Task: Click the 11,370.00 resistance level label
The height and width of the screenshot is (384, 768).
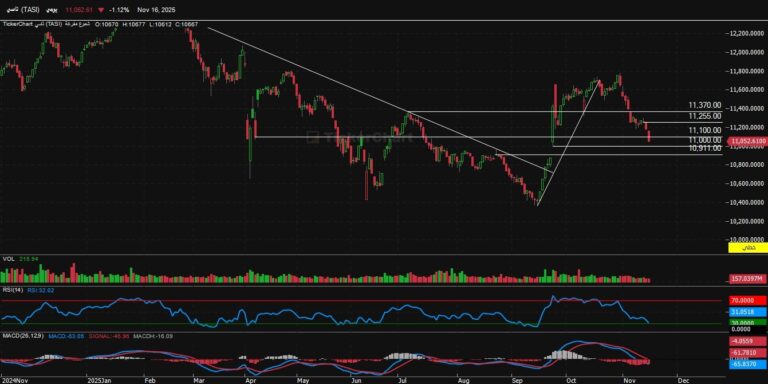Action: (x=704, y=105)
